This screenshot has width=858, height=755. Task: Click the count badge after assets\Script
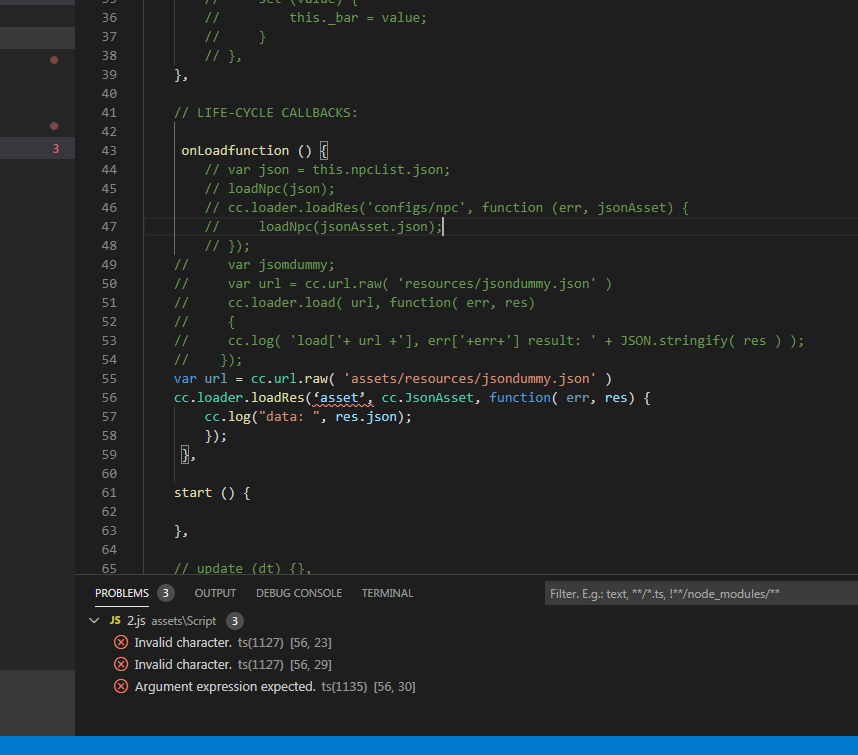point(234,620)
